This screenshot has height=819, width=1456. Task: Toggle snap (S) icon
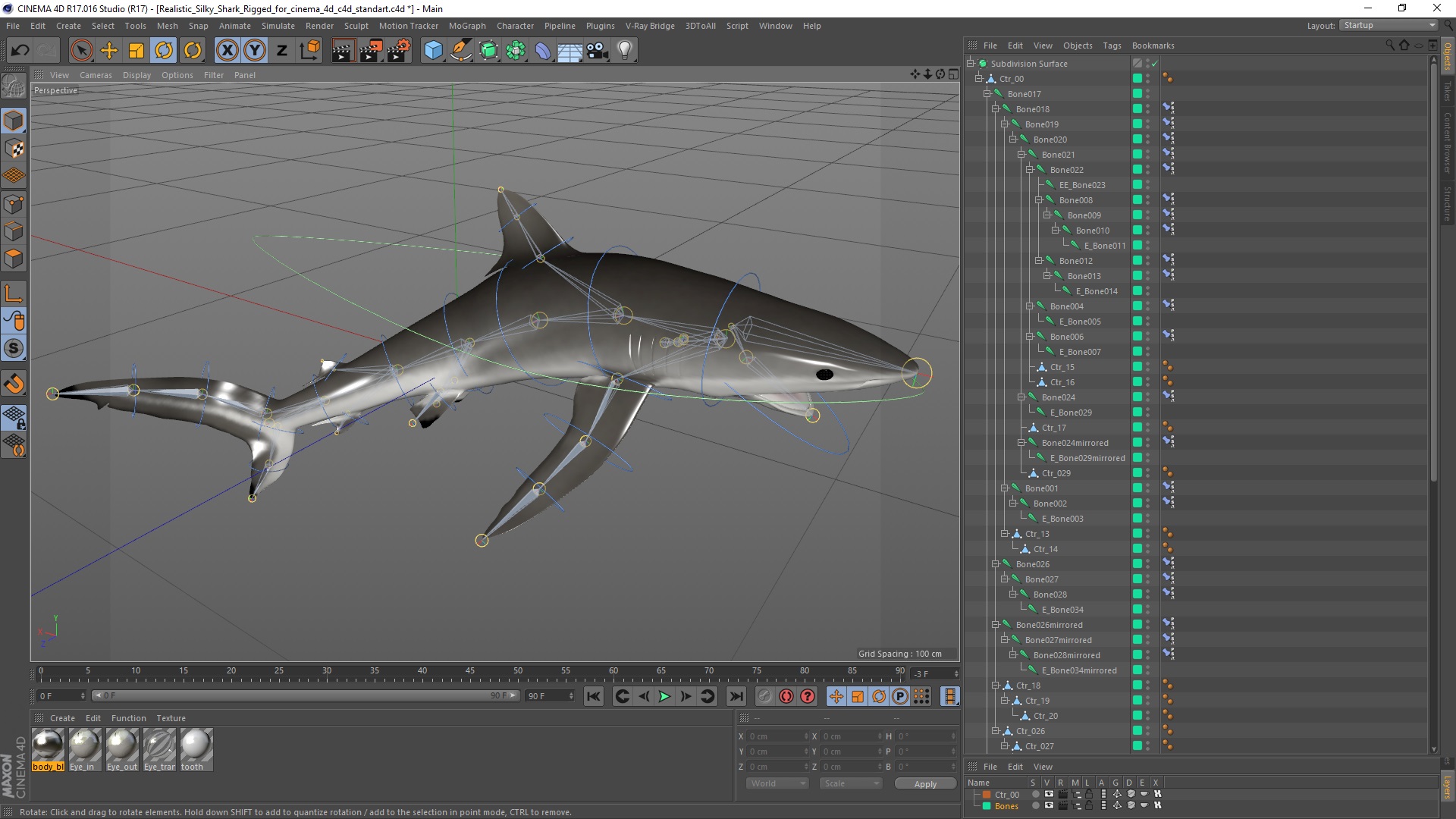click(14, 349)
